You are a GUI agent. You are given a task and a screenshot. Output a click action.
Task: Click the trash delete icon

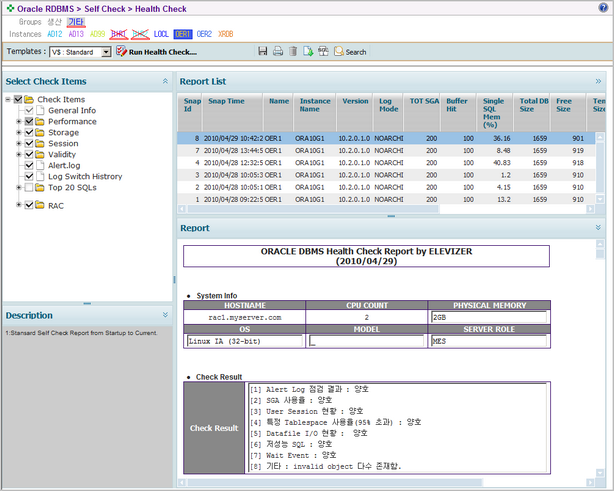tap(293, 51)
